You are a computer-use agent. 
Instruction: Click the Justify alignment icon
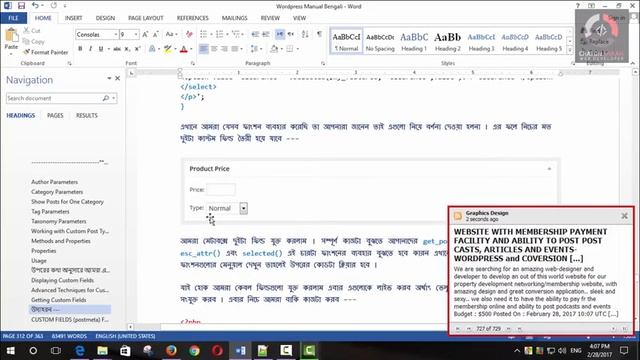click(234, 49)
